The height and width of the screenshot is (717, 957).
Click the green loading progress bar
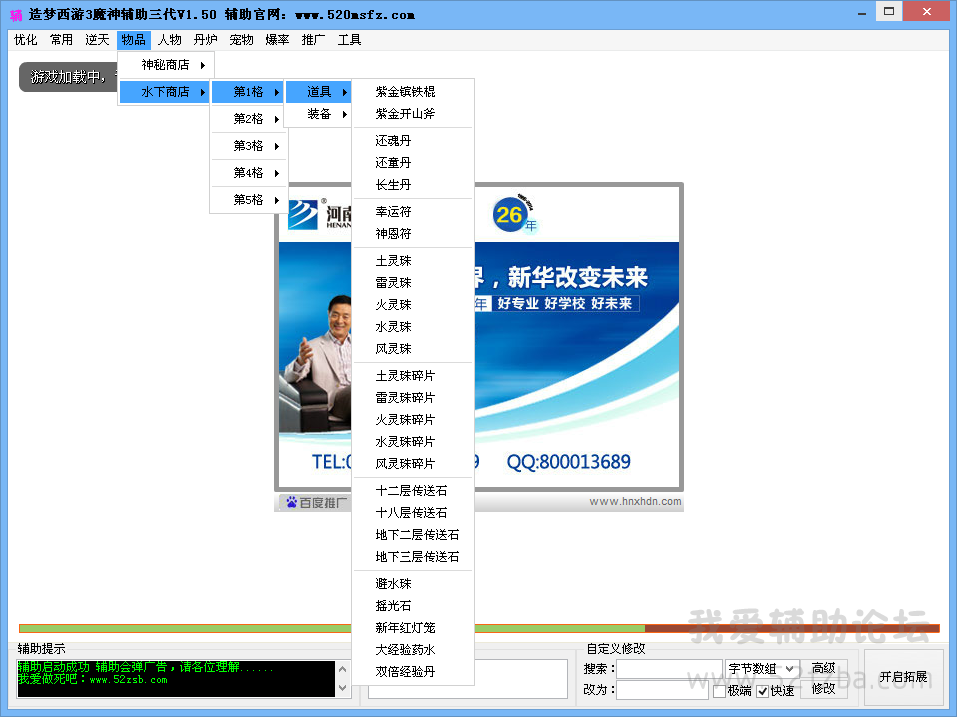click(330, 629)
